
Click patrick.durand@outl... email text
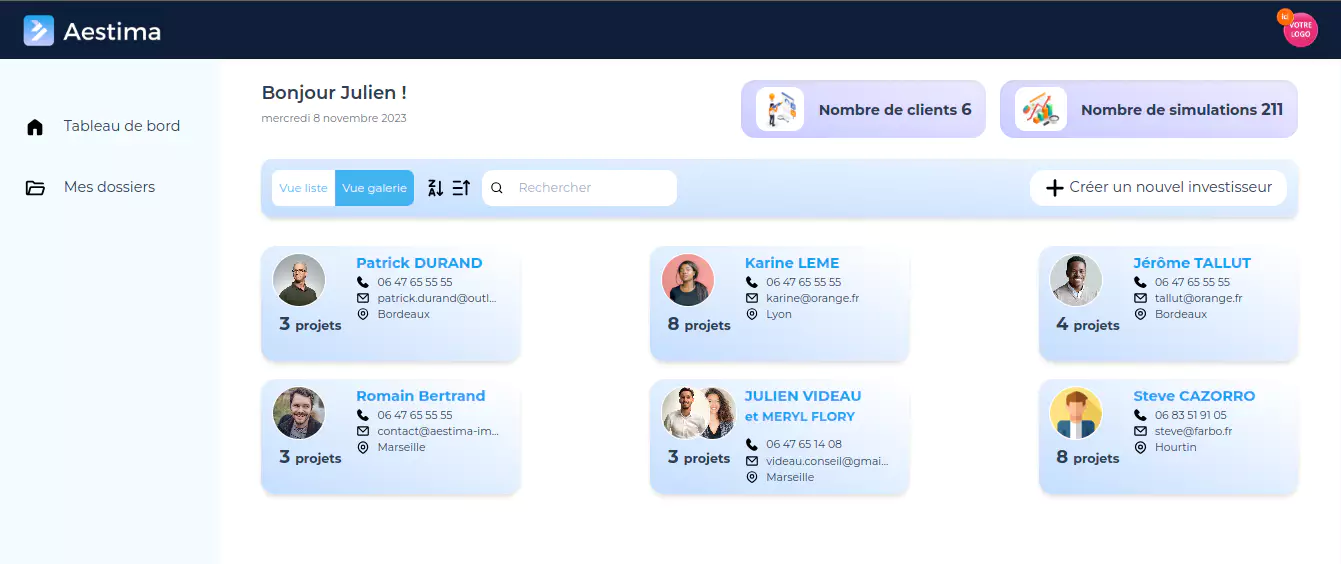tap(437, 298)
